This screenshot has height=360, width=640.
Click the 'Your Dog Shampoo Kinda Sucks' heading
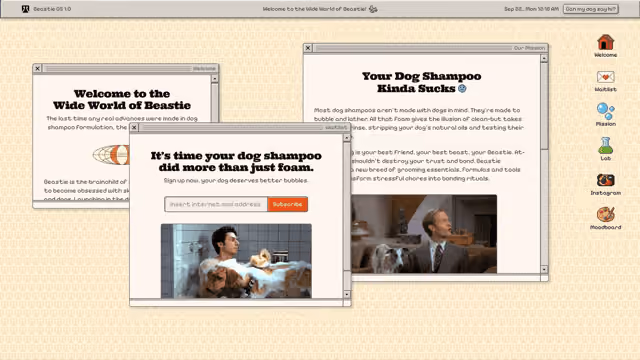[x=421, y=82]
